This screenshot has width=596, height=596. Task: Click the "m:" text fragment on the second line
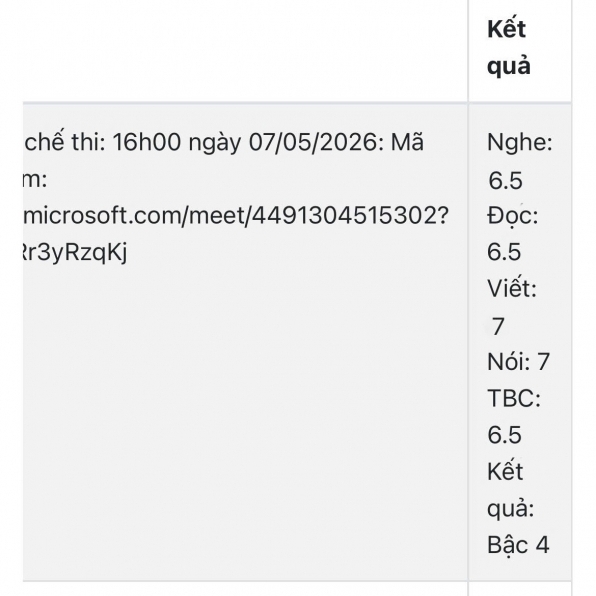(x=35, y=180)
